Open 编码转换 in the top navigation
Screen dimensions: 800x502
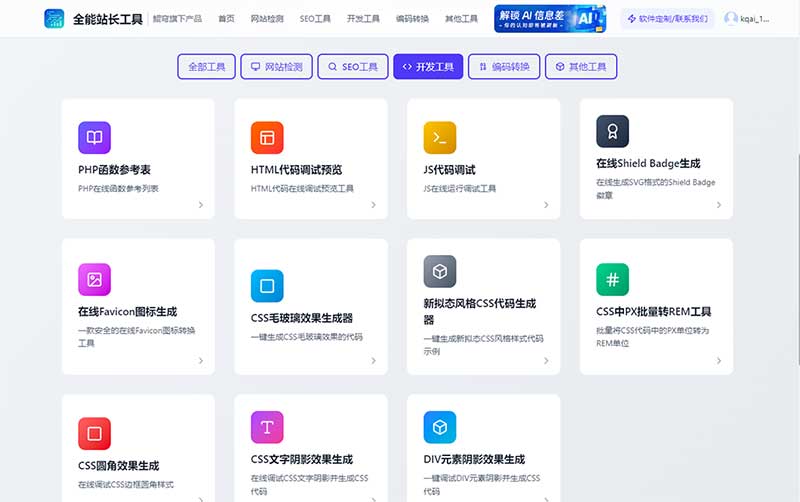412,19
